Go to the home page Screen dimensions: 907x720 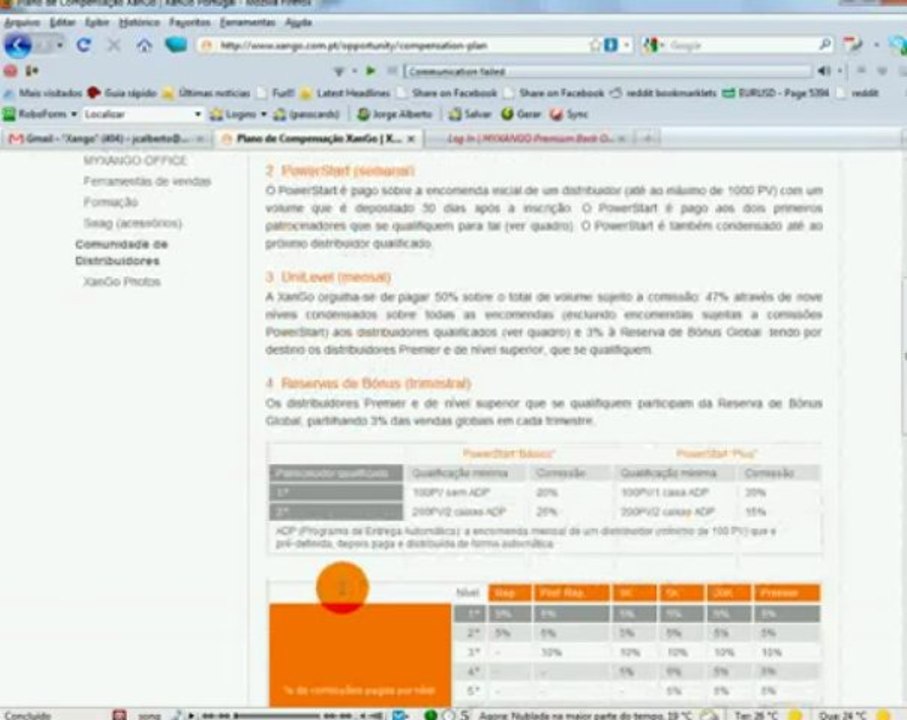(144, 45)
